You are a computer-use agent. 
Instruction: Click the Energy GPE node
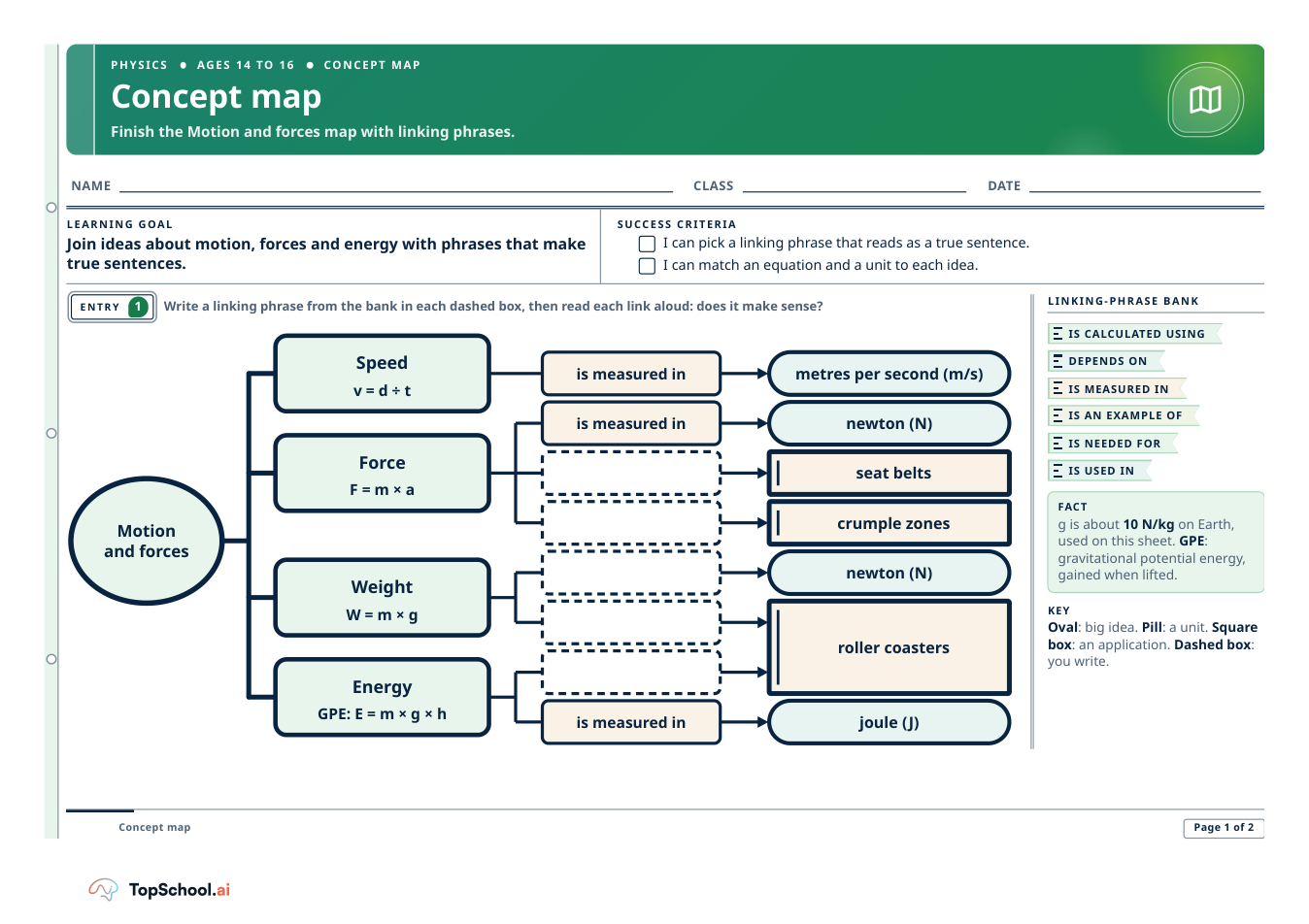pos(383,698)
